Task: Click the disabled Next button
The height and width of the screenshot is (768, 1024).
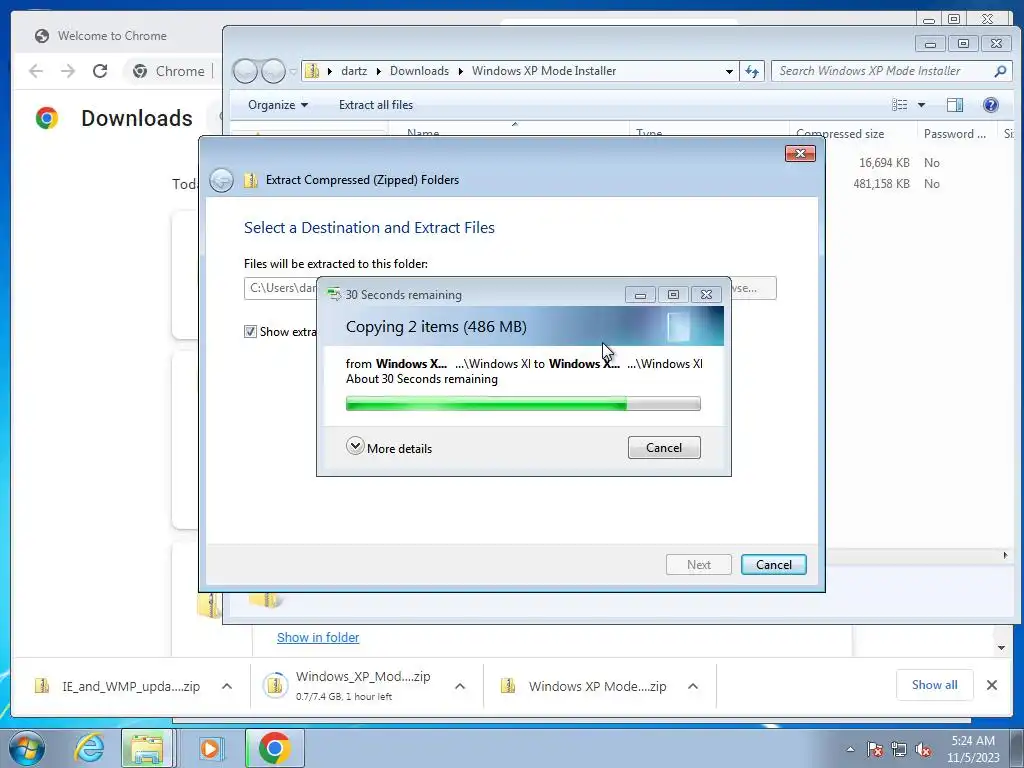Action: click(x=698, y=564)
